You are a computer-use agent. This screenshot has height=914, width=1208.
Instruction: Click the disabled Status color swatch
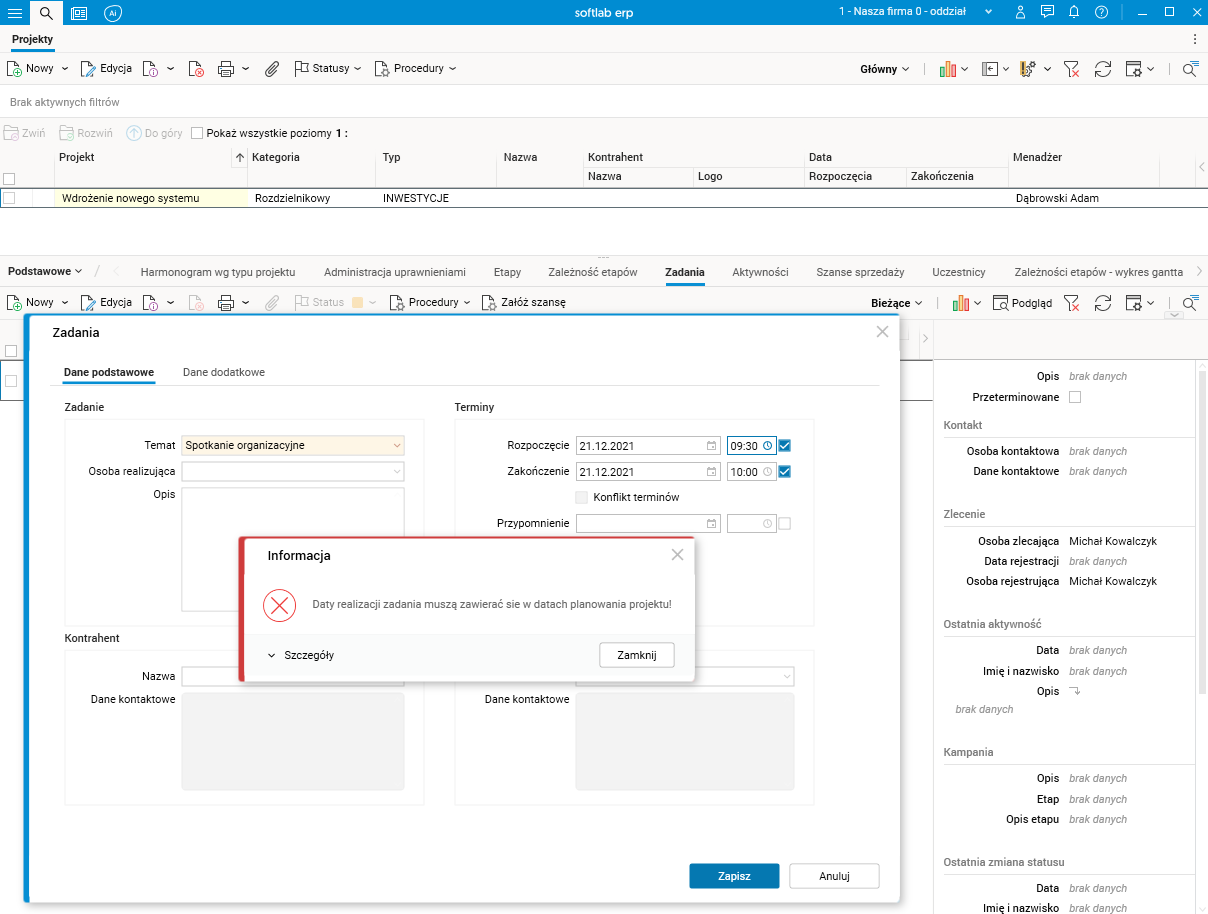pyautogui.click(x=357, y=302)
